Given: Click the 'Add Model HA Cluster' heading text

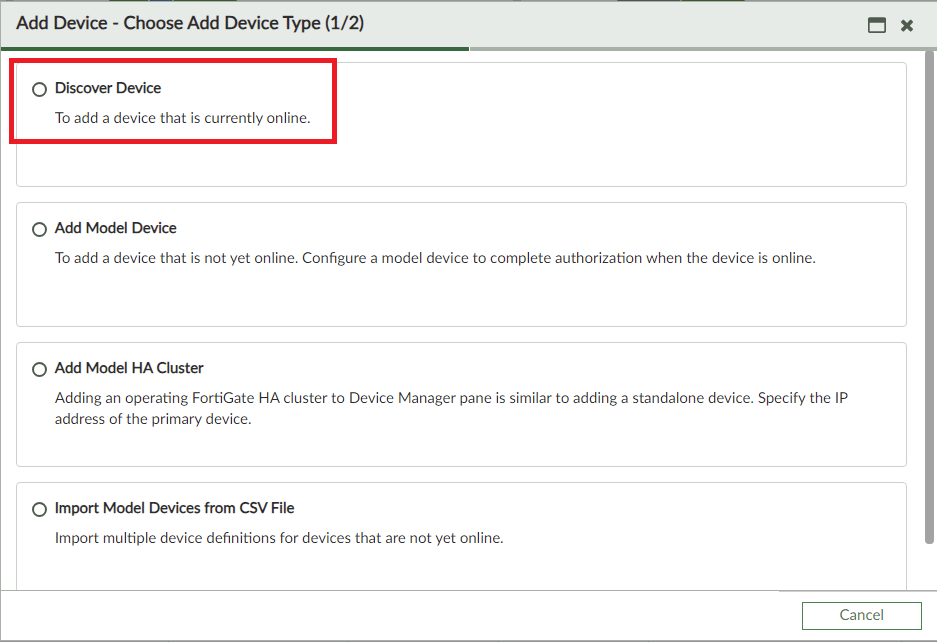Looking at the screenshot, I should (129, 368).
